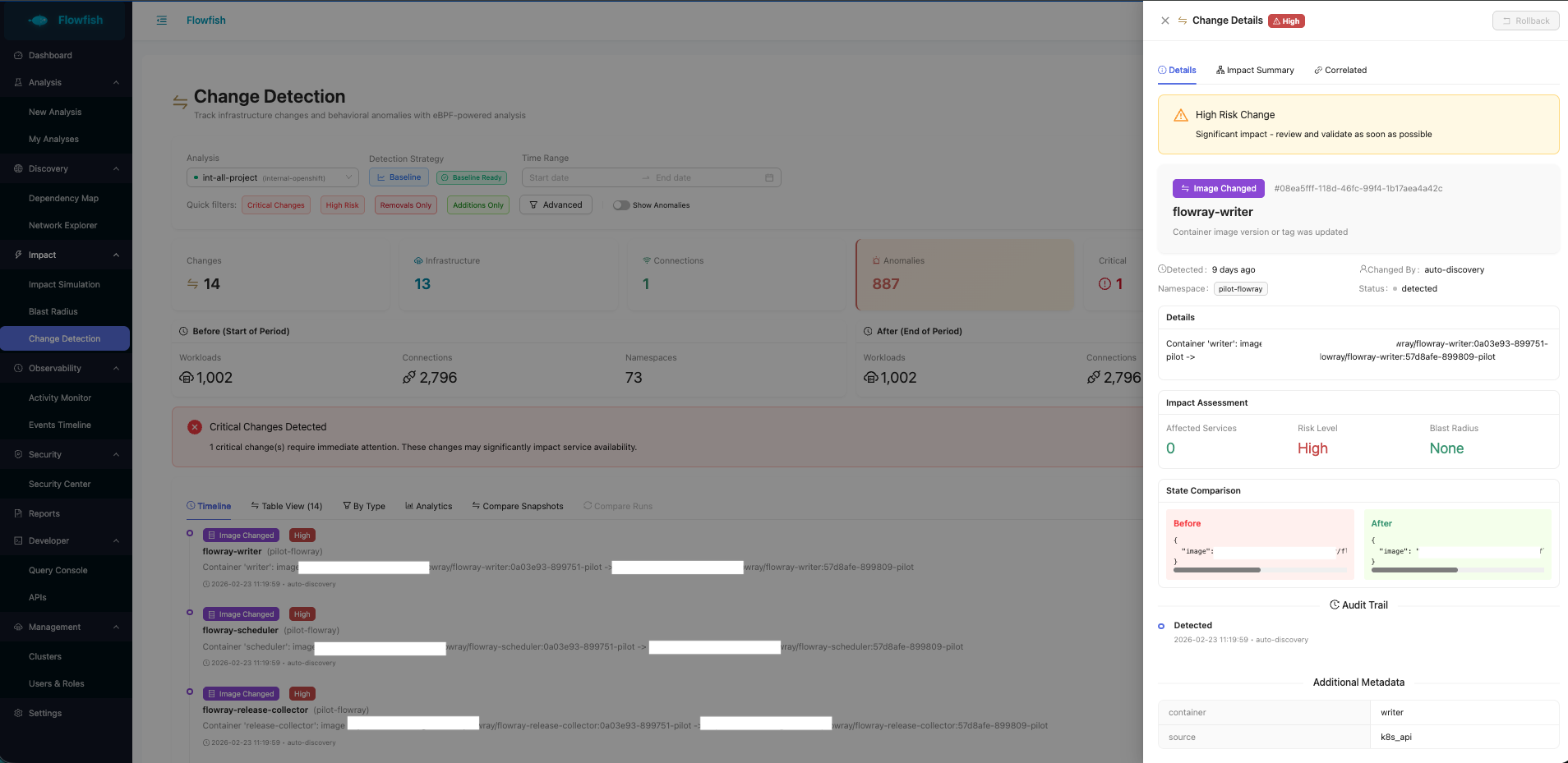
Task: Open the By Type tab
Action: point(364,506)
